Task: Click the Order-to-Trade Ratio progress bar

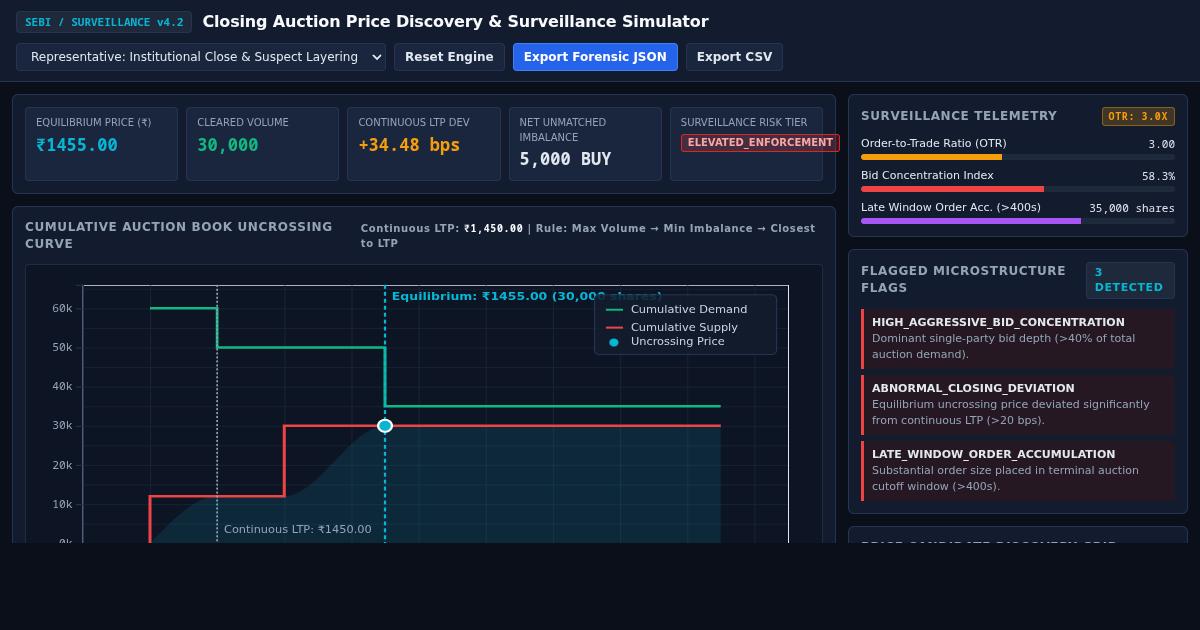Action: [x=1018, y=157]
